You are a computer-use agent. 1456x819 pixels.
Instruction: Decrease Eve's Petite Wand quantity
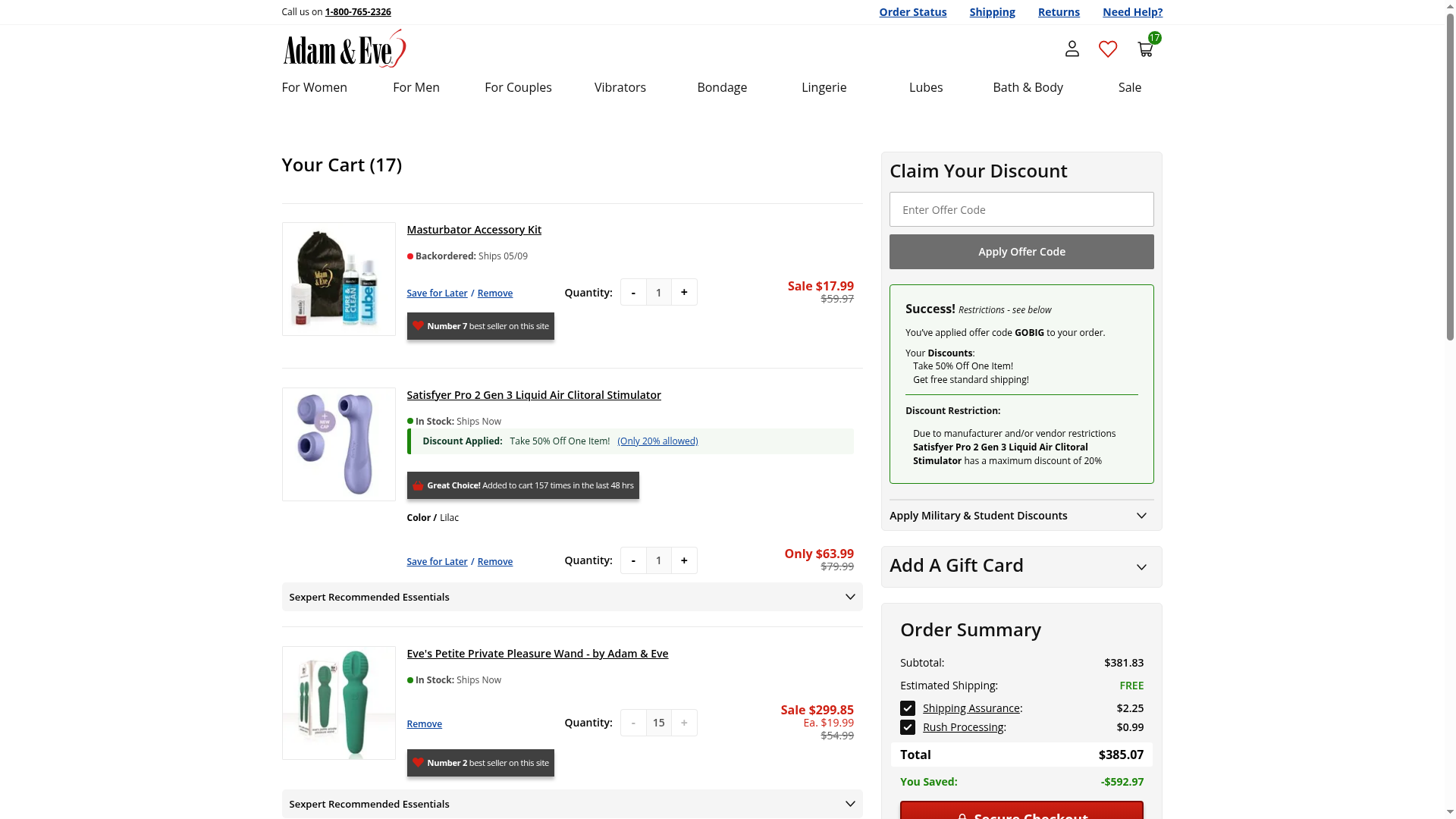pos(633,723)
